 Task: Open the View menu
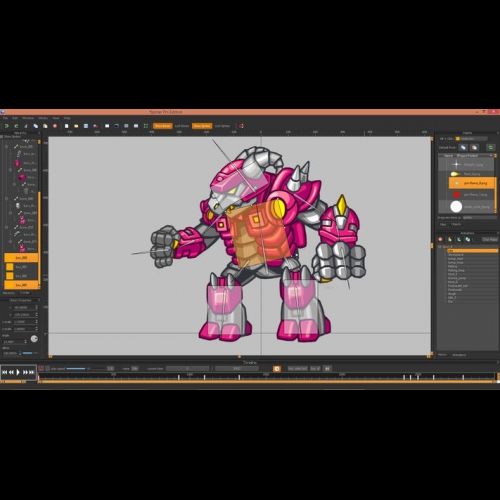56,118
